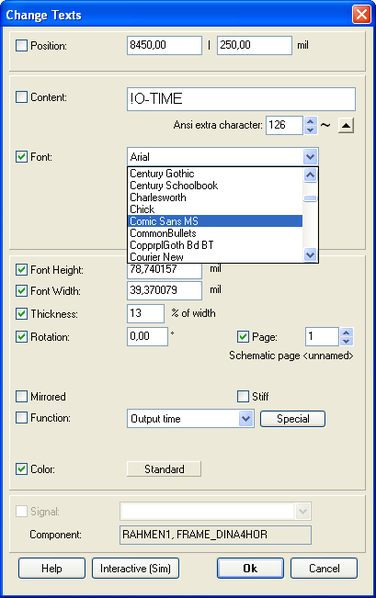Click the Help button
The height and width of the screenshot is (598, 376).
(x=52, y=568)
